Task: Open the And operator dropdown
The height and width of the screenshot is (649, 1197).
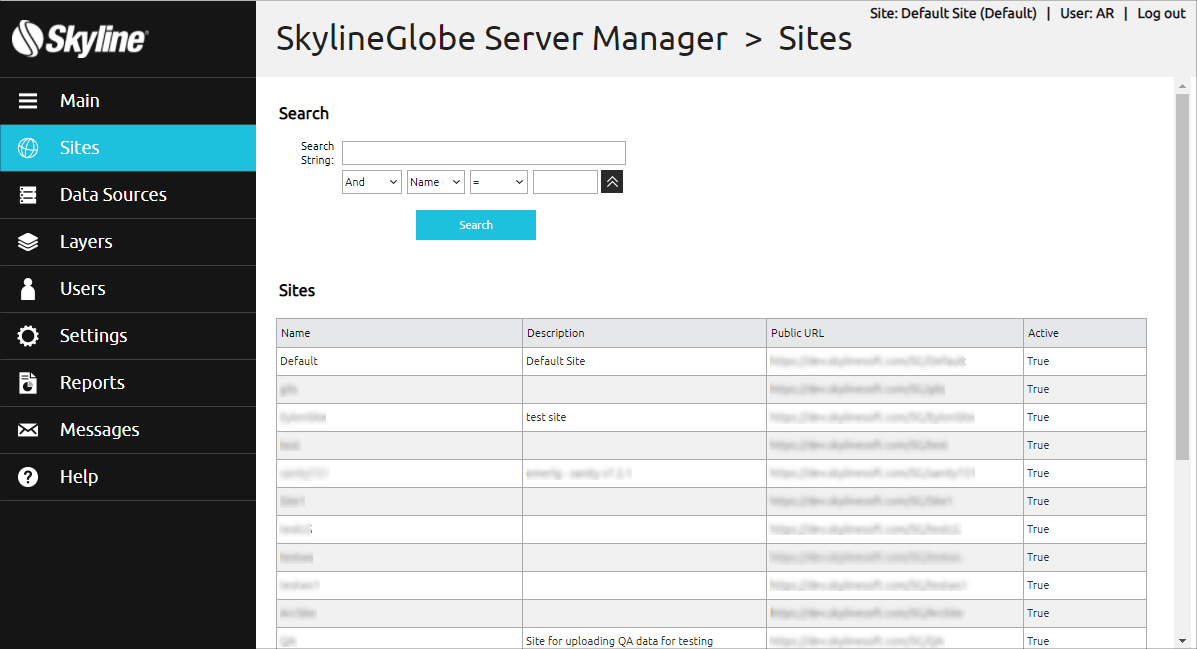Action: (x=372, y=182)
